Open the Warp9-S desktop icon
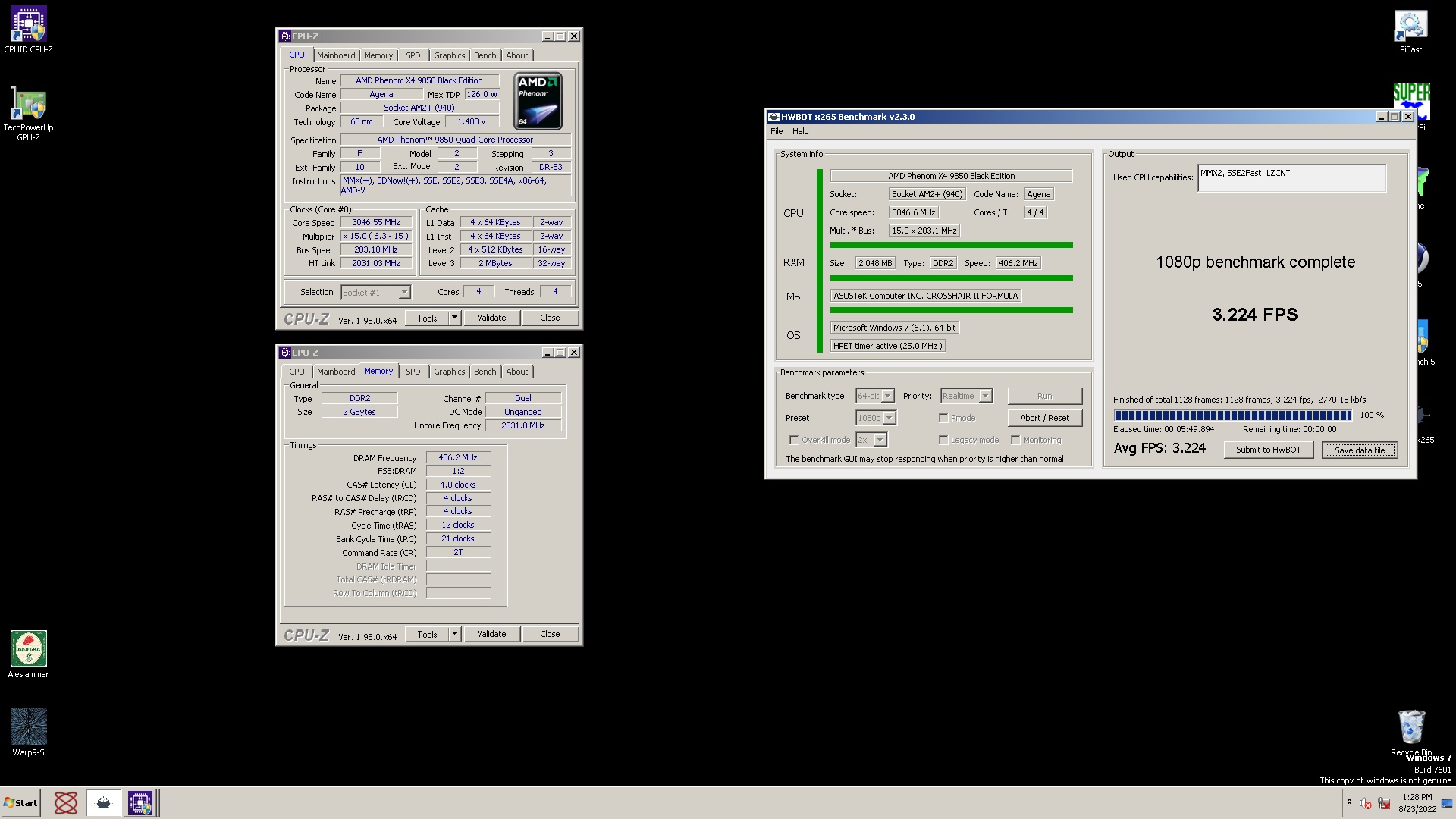 (28, 733)
